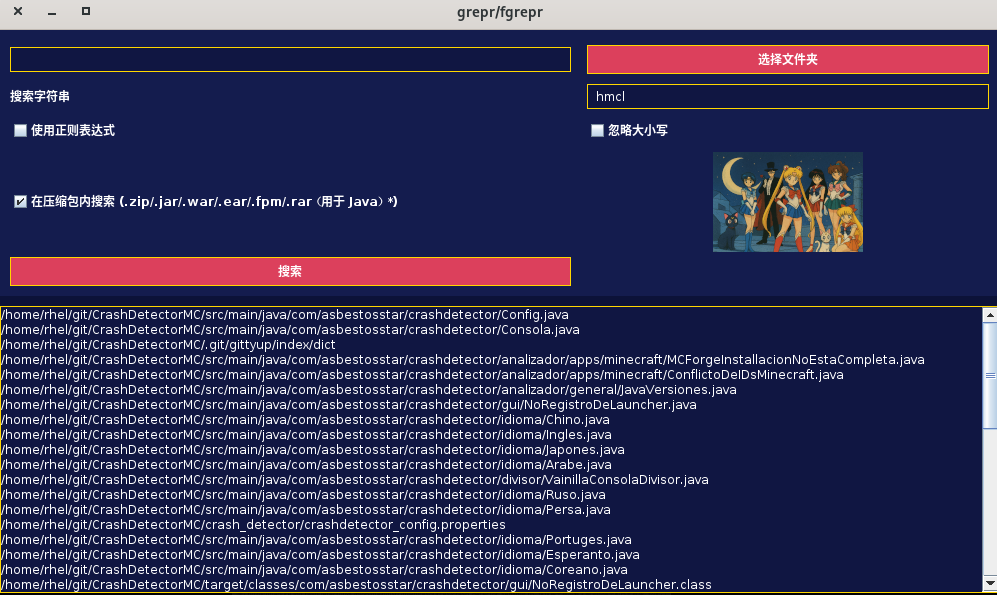The image size is (997, 595).
Task: Select the Consola.java result line
Action: pyautogui.click(x=290, y=330)
